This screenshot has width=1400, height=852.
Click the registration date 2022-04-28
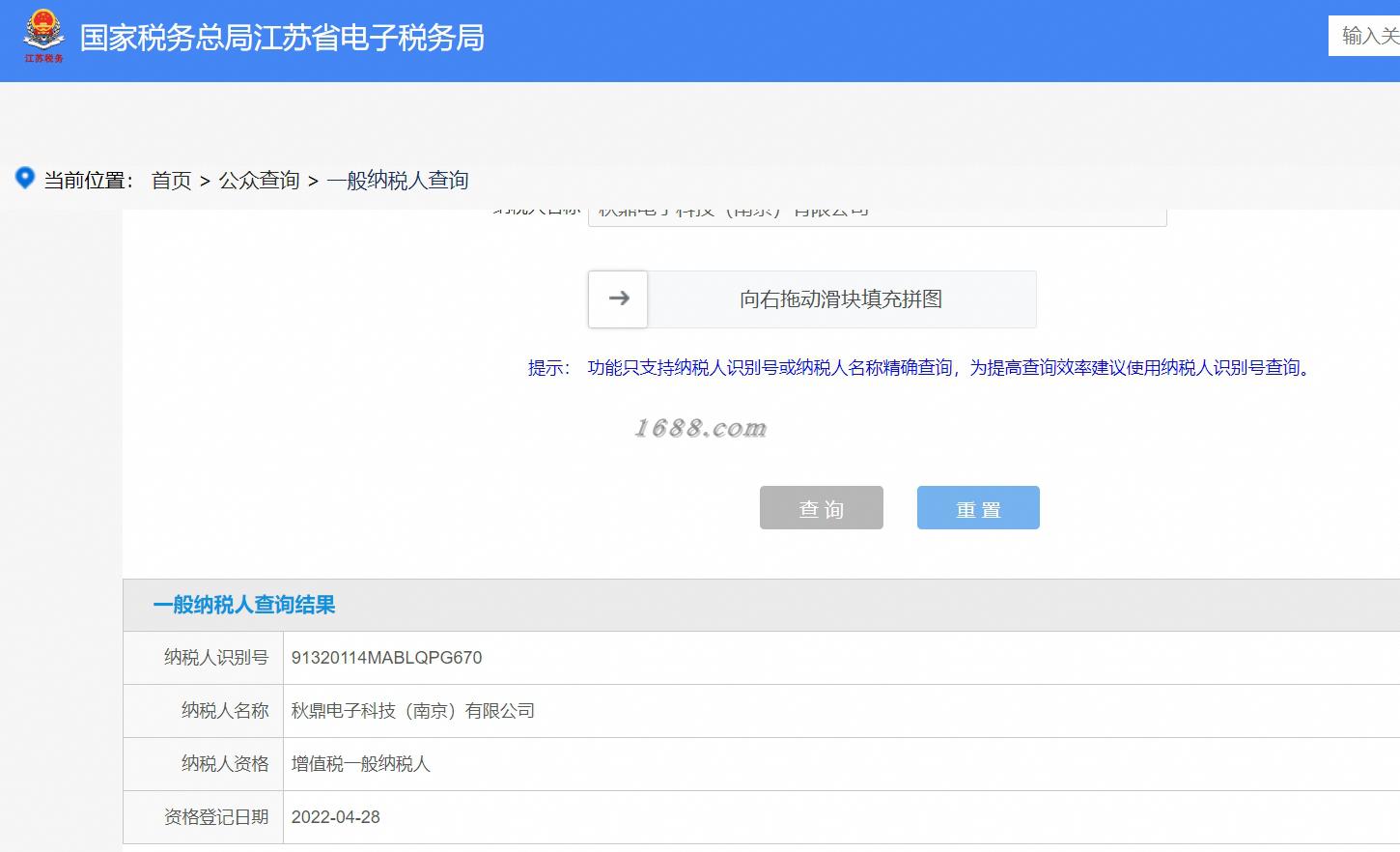[x=336, y=817]
